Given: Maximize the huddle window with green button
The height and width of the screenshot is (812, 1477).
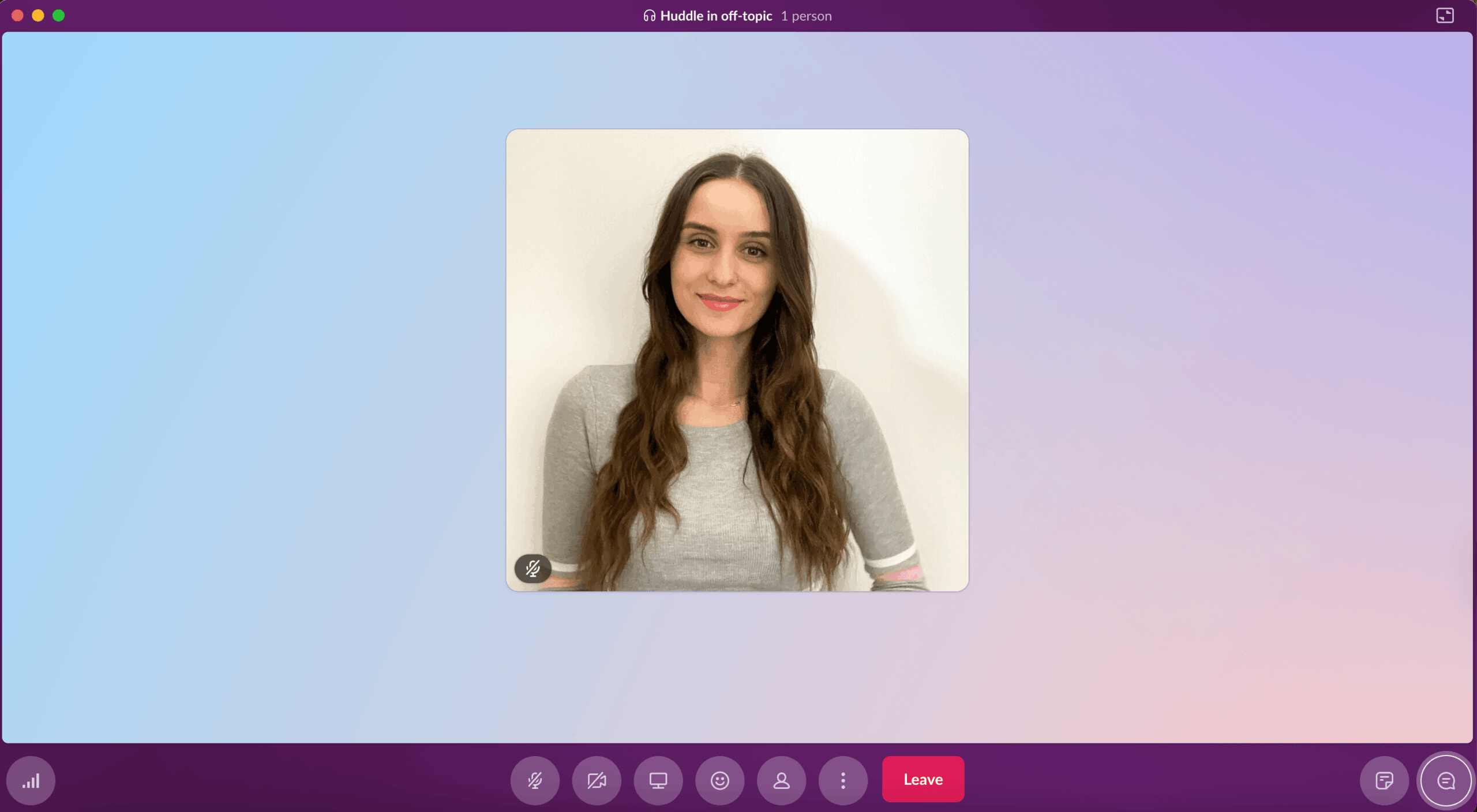Looking at the screenshot, I should 59,16.
